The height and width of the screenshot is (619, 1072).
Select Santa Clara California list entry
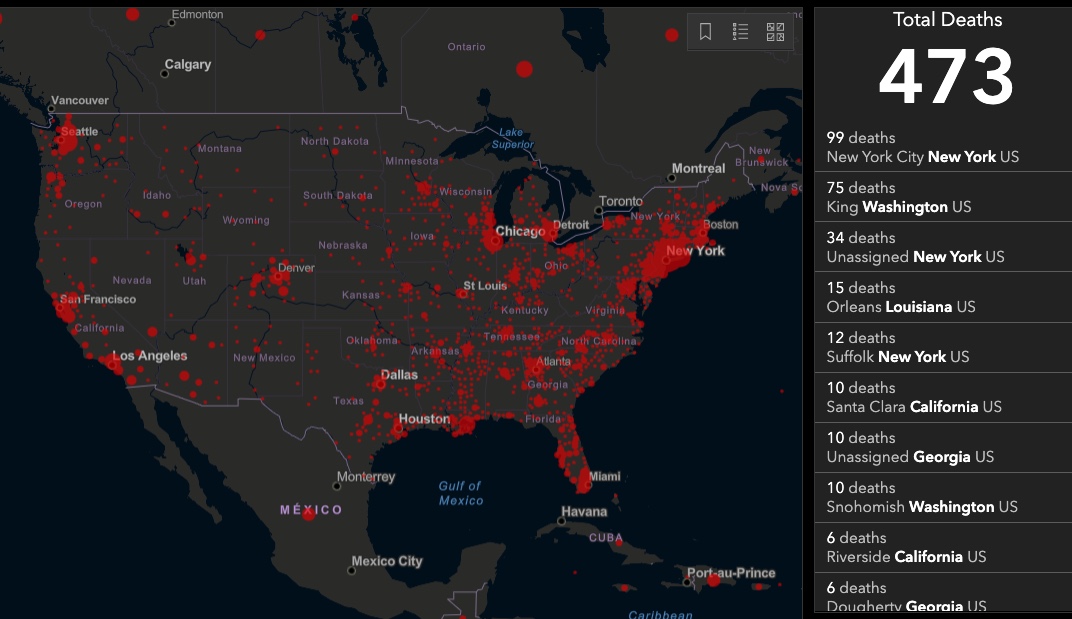click(x=942, y=397)
